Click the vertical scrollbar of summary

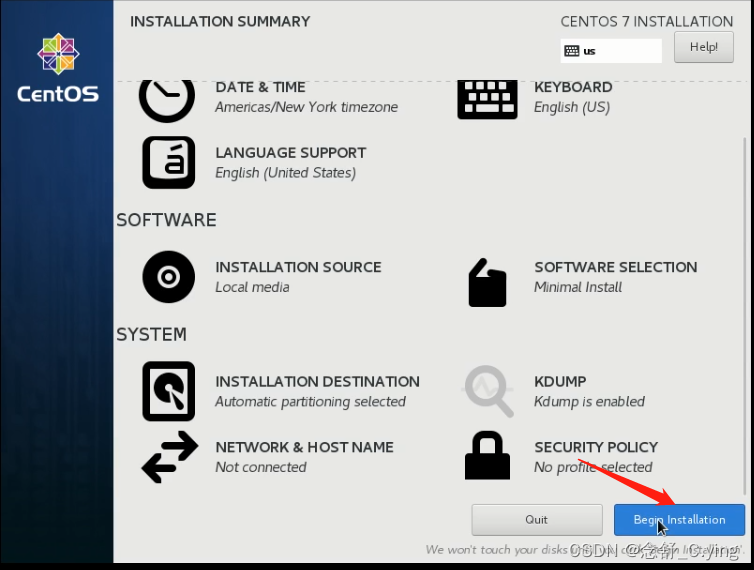click(746, 317)
